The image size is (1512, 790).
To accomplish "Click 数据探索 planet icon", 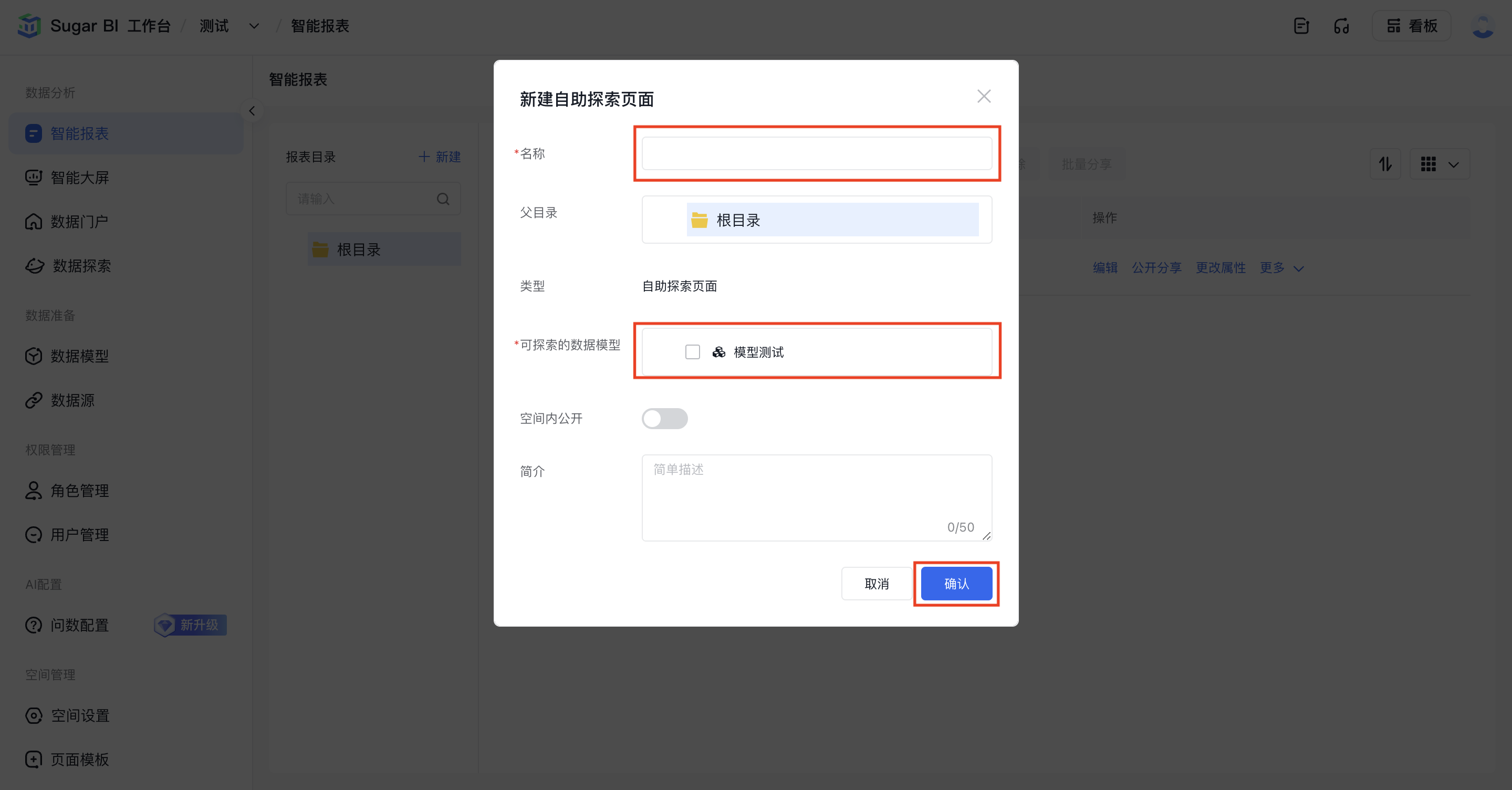I will pyautogui.click(x=35, y=266).
